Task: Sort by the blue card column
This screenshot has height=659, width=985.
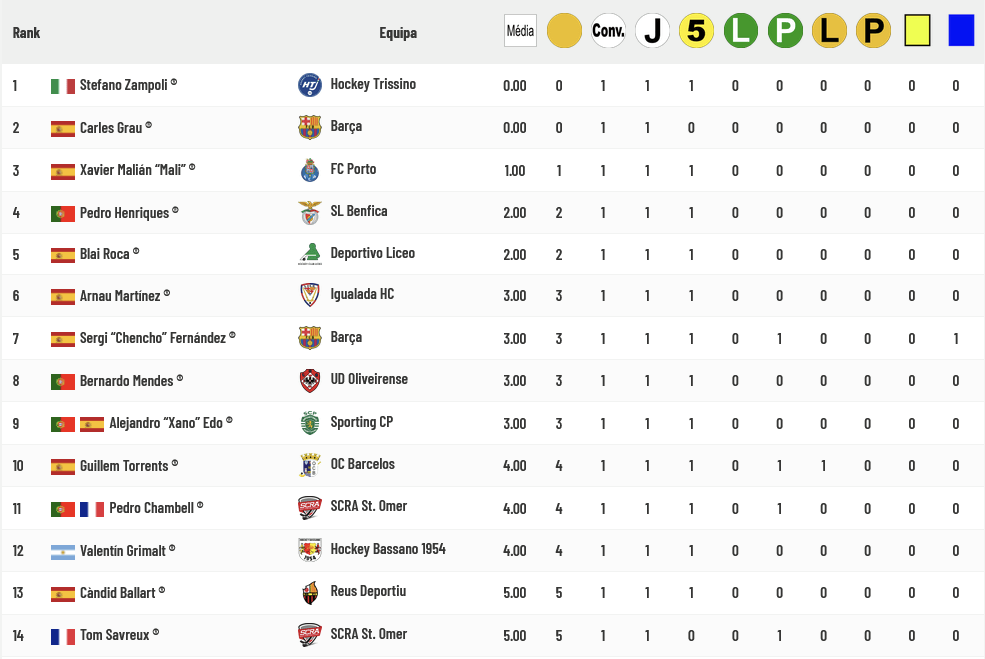Action: (961, 31)
